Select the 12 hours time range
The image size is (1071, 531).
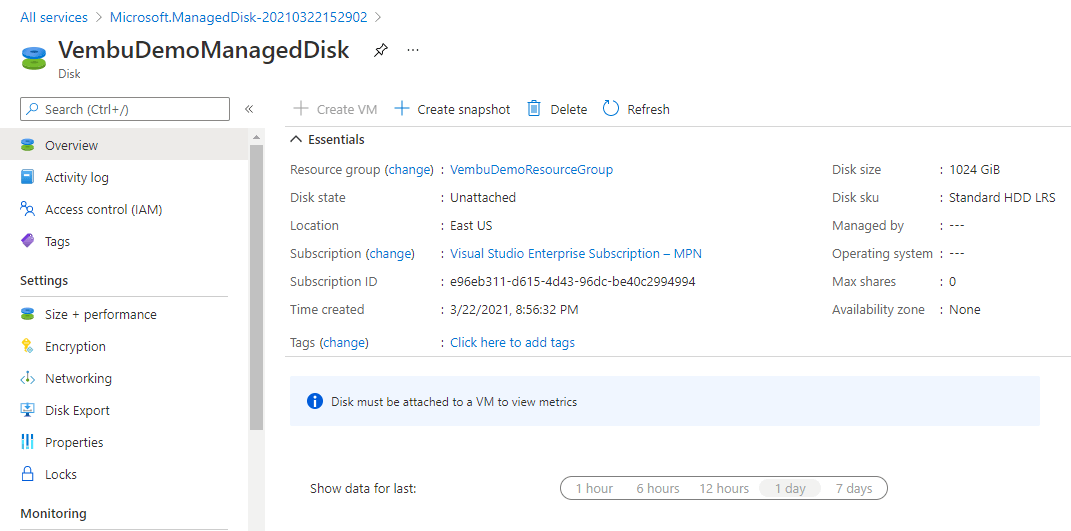pyautogui.click(x=724, y=489)
